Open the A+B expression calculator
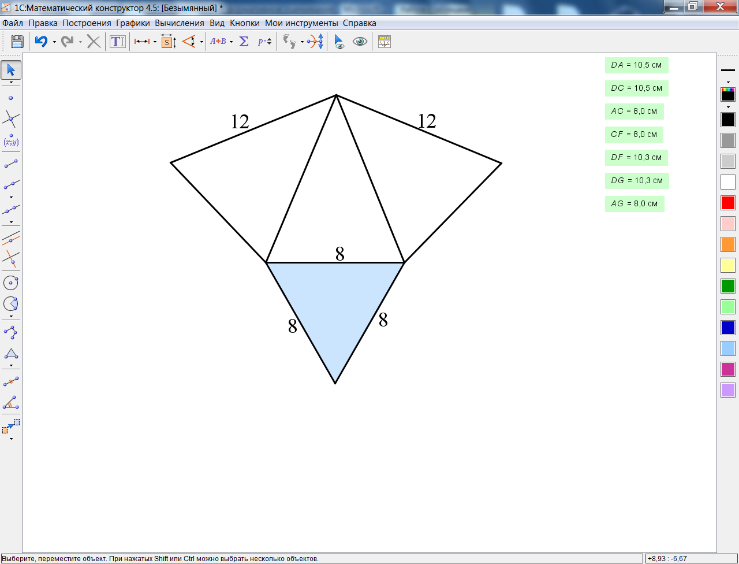The height and width of the screenshot is (564, 739). tap(218, 41)
